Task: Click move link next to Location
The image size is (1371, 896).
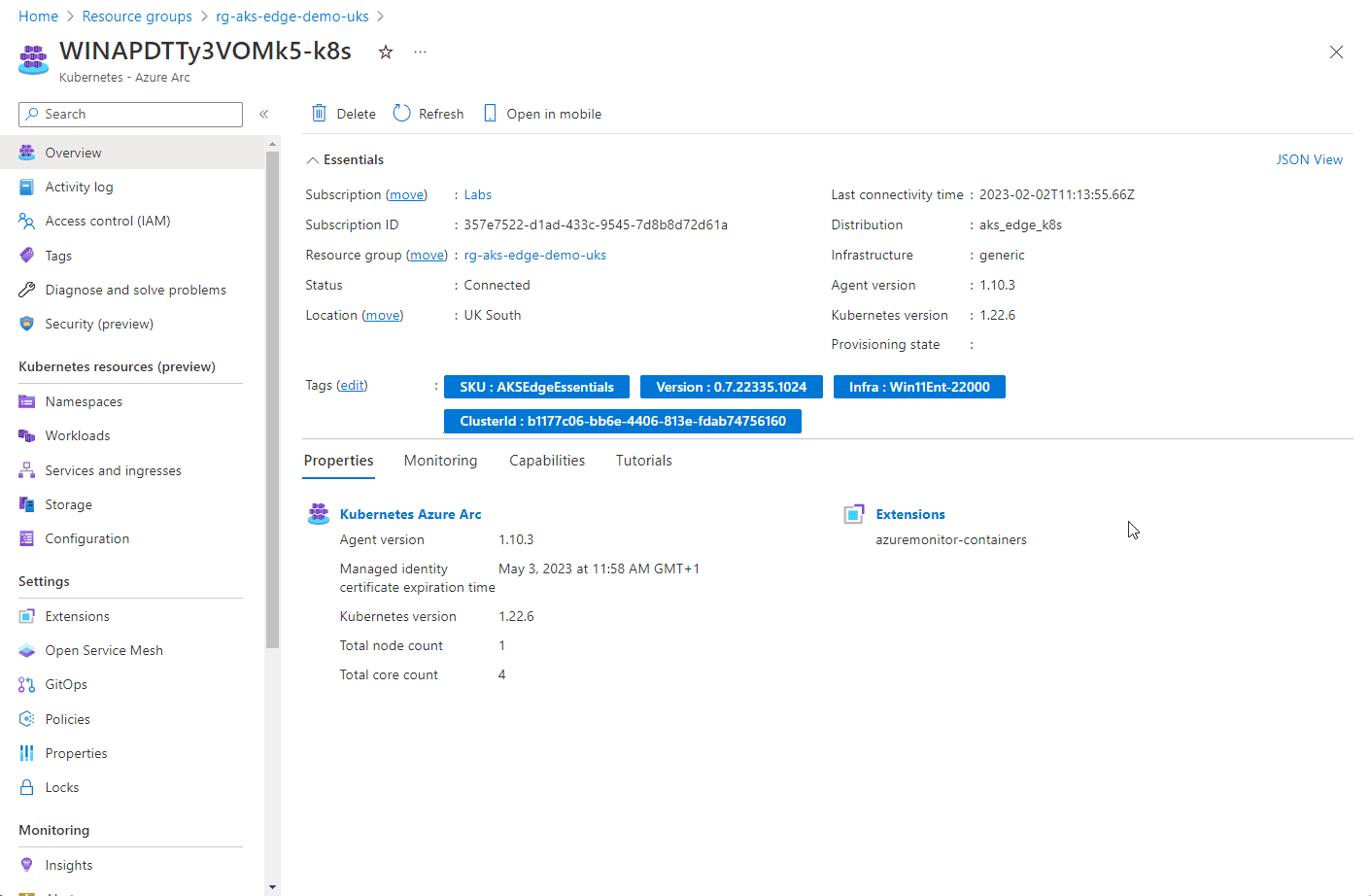Action: pyautogui.click(x=382, y=316)
